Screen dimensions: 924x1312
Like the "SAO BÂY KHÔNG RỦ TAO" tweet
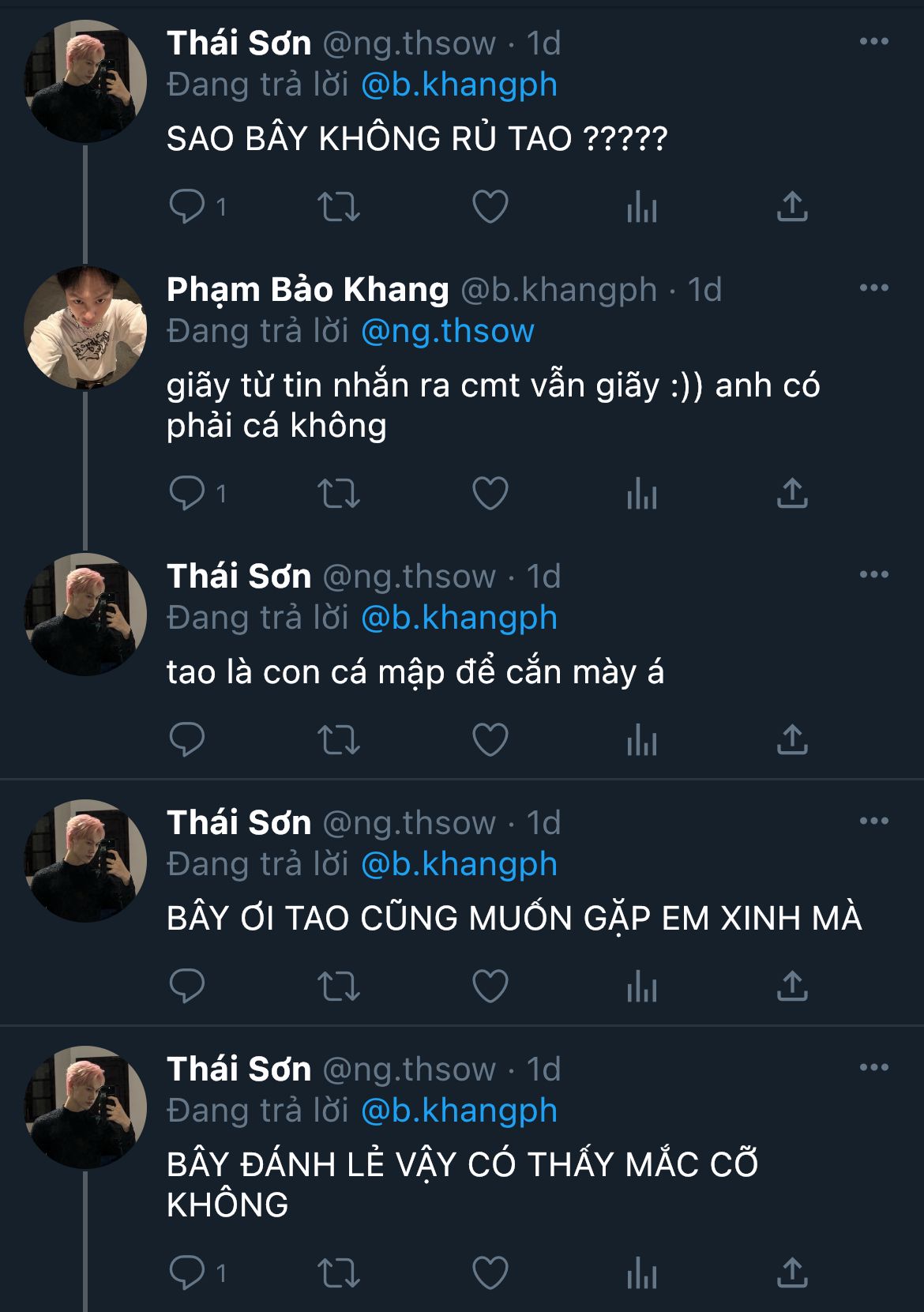pyautogui.click(x=490, y=207)
